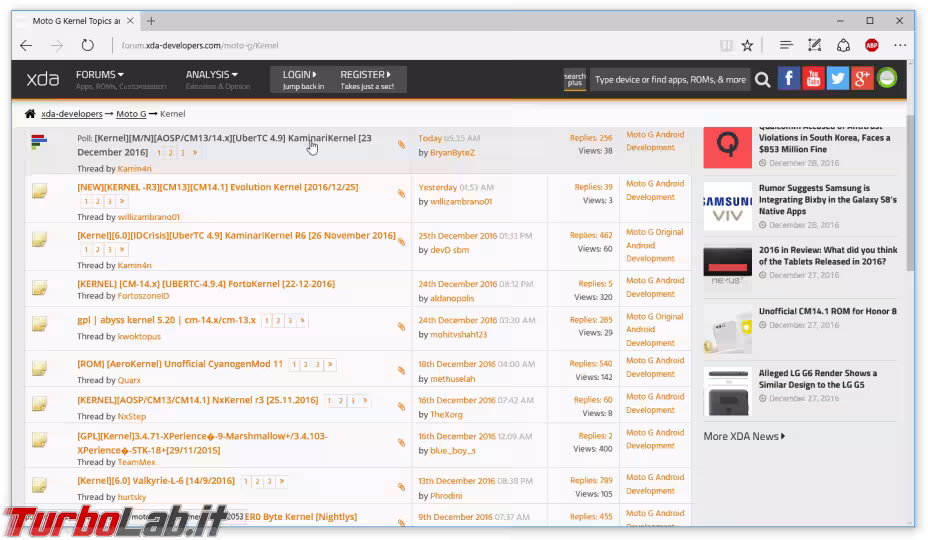928x540 pixels.
Task: Read Unofficial CM14.1 ROM for Honor 8
Action: pos(827,311)
